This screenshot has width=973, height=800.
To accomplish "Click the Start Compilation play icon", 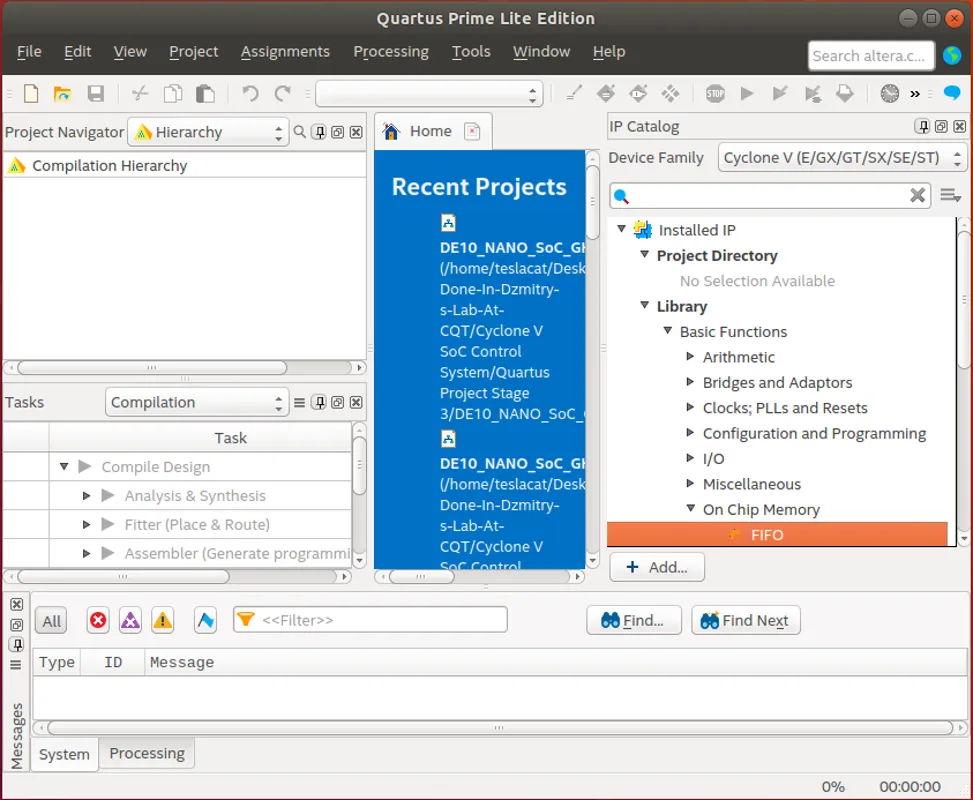I will pyautogui.click(x=747, y=94).
